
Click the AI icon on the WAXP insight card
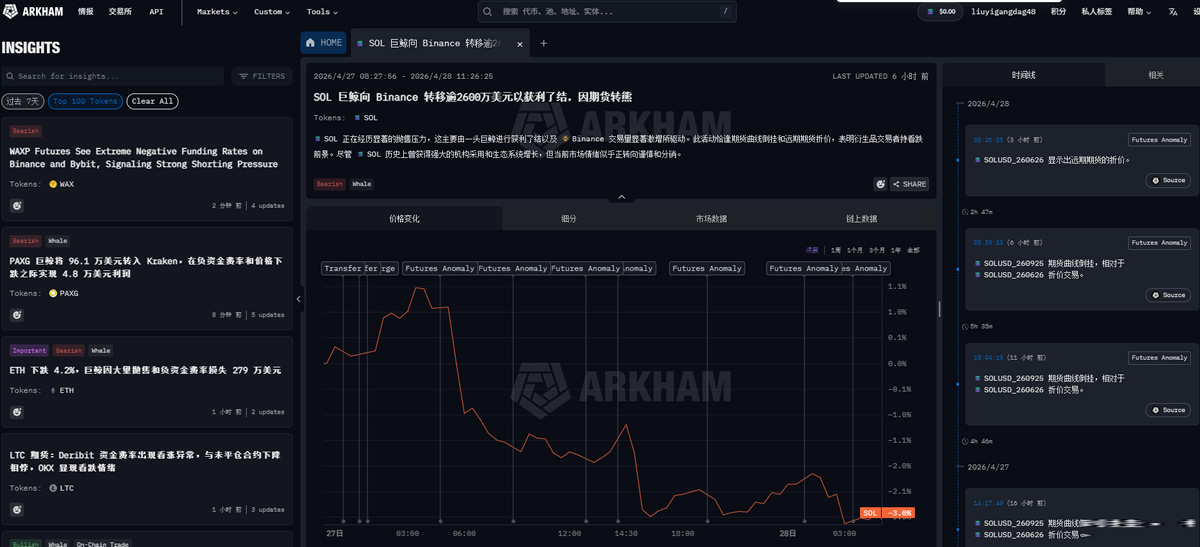tap(17, 205)
